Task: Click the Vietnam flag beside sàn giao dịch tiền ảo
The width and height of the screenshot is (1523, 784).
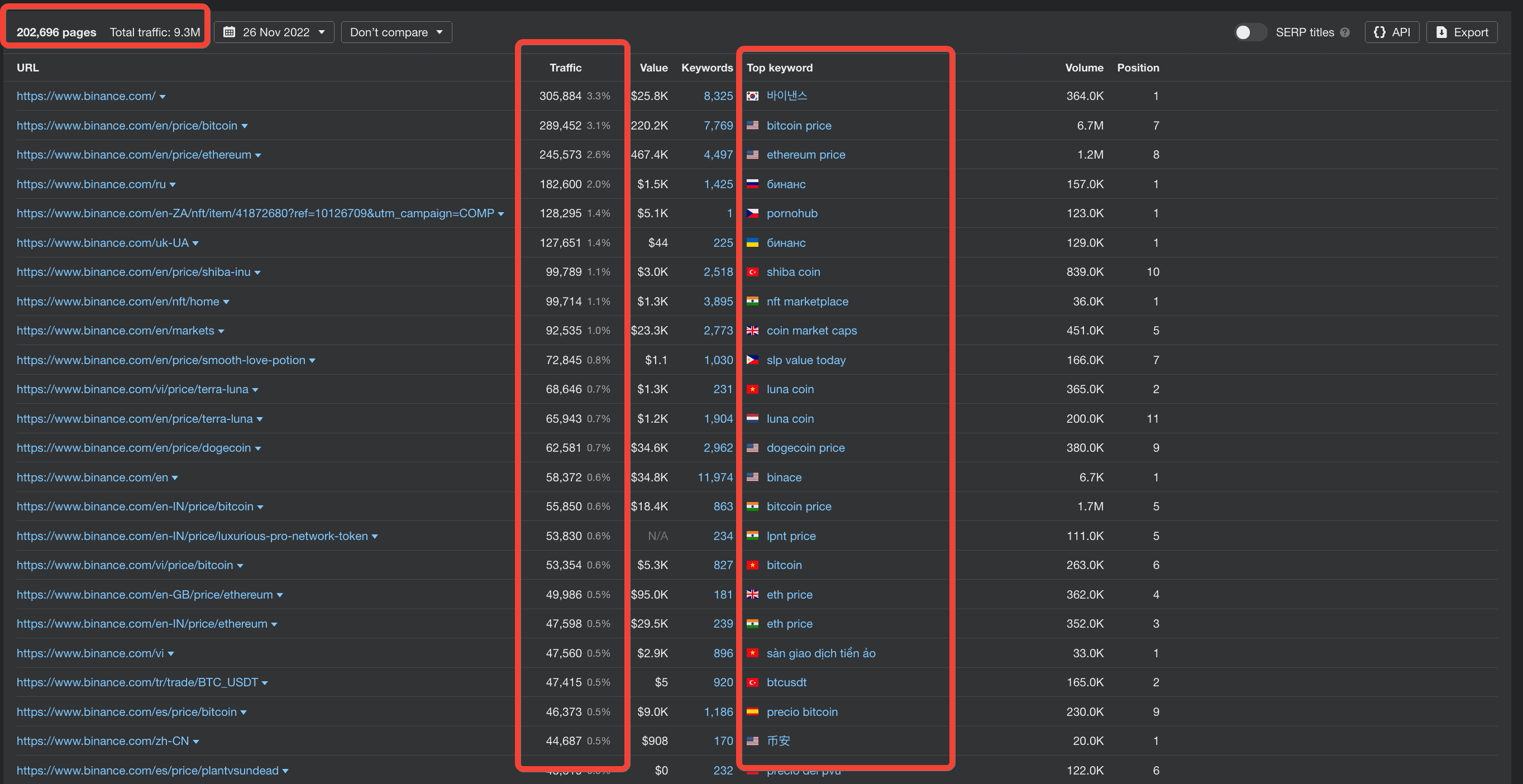Action: [753, 653]
